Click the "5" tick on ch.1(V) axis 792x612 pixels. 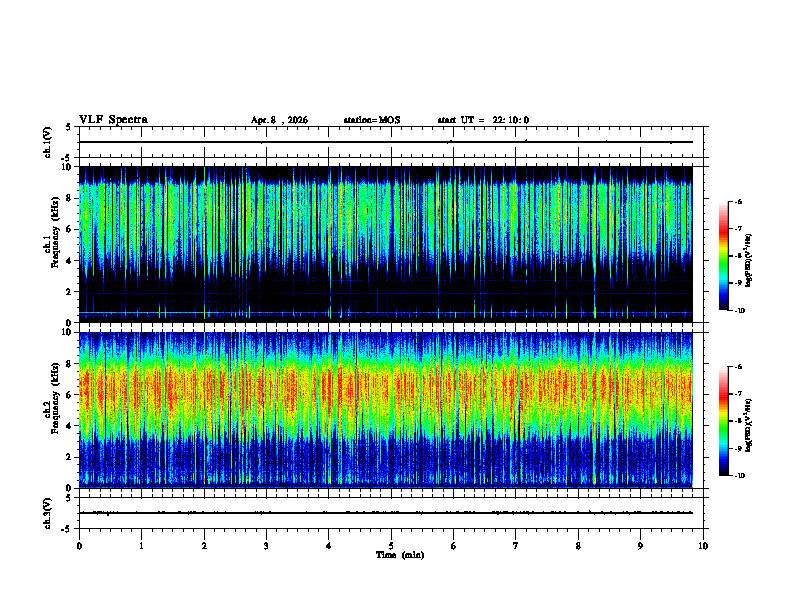click(x=68, y=127)
